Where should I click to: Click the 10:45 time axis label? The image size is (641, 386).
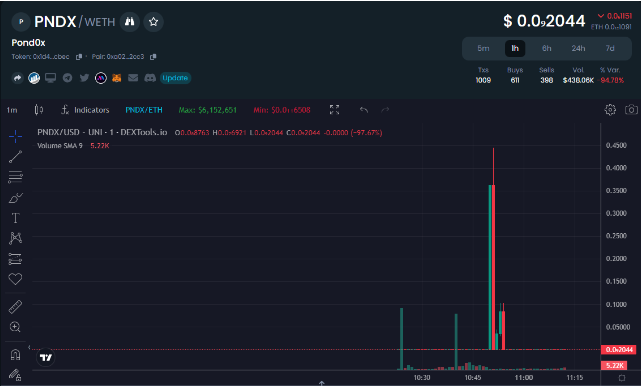(473, 377)
